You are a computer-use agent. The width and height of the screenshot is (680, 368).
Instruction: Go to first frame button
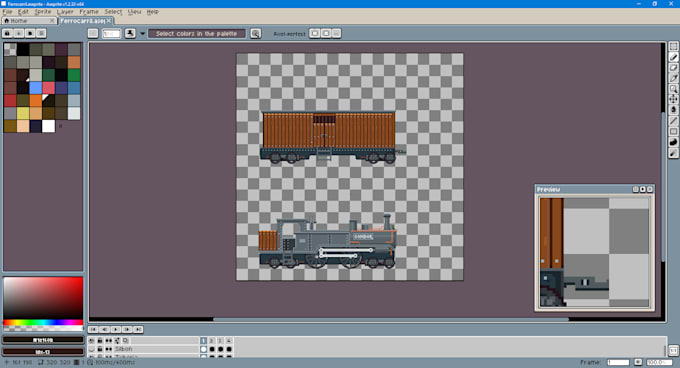tap(93, 330)
